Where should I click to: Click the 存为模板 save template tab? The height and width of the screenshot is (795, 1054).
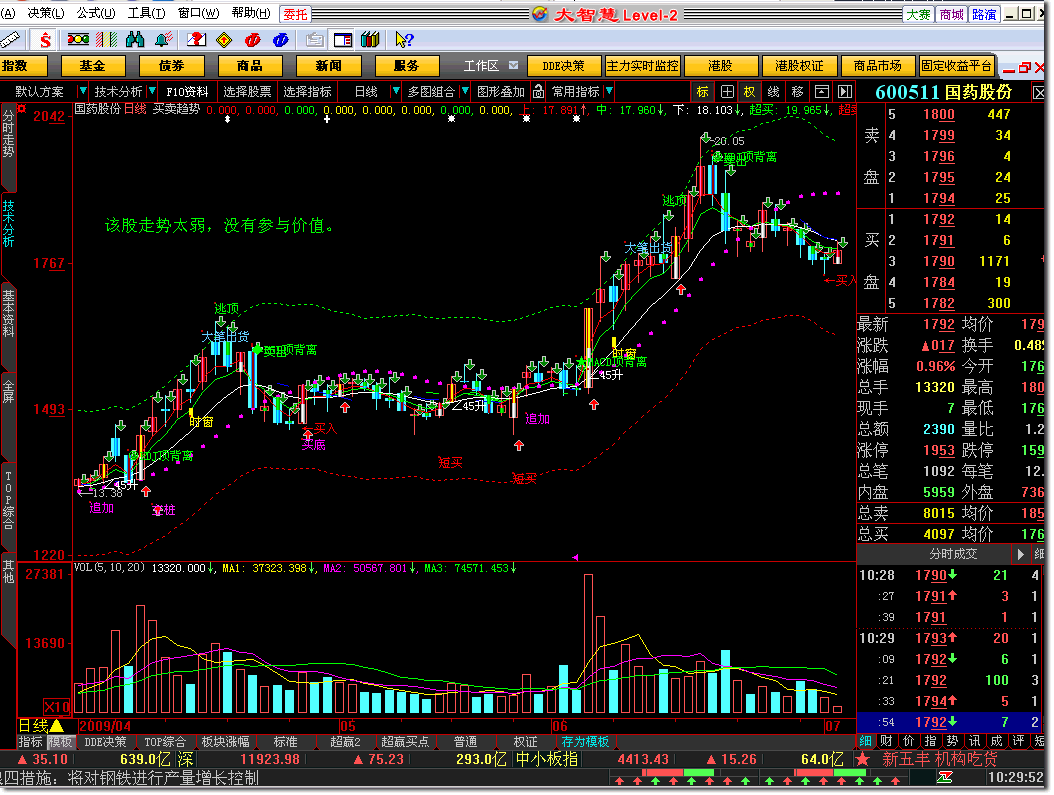585,742
